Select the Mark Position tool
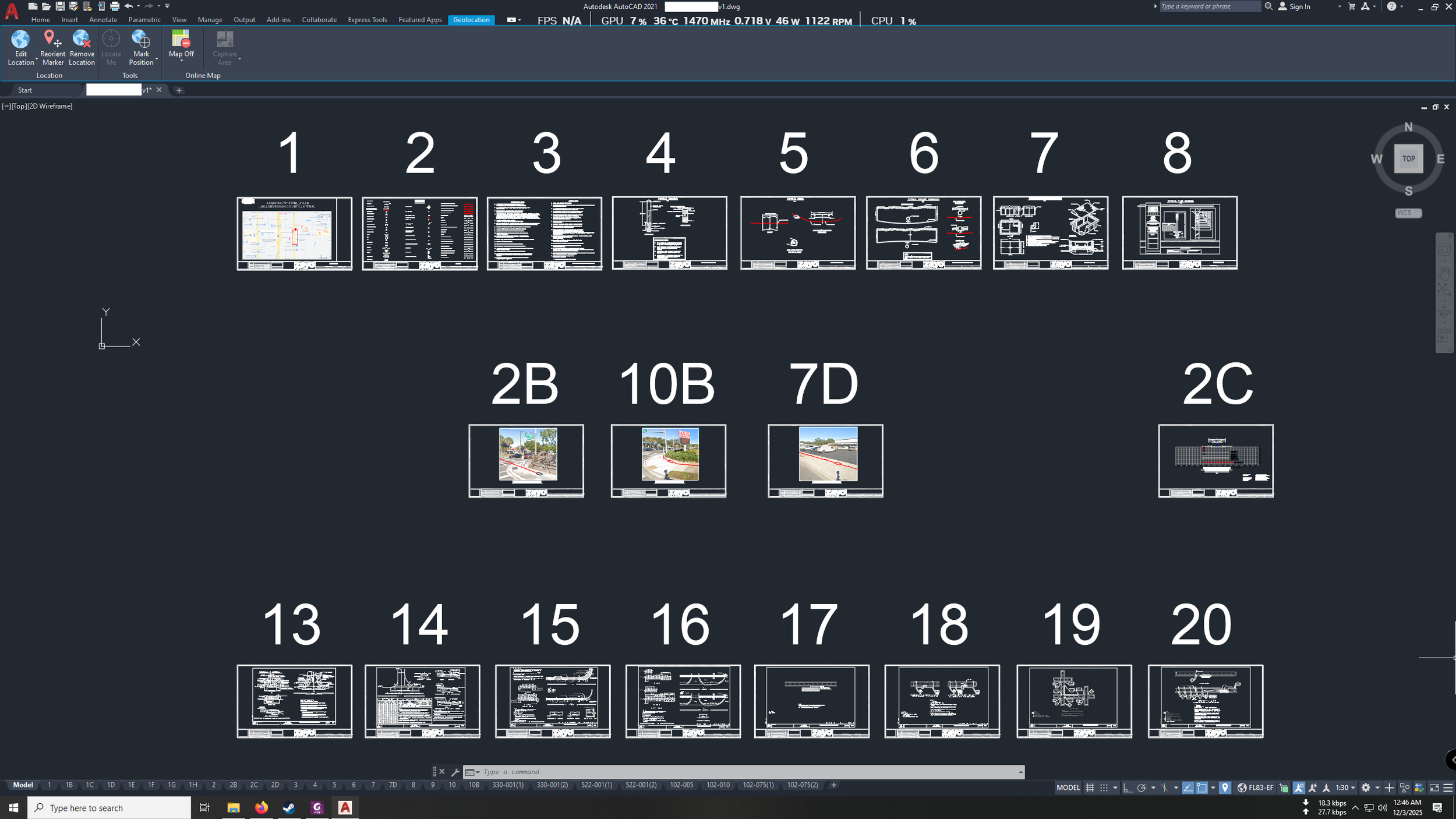The width and height of the screenshot is (1456, 819). [x=141, y=40]
